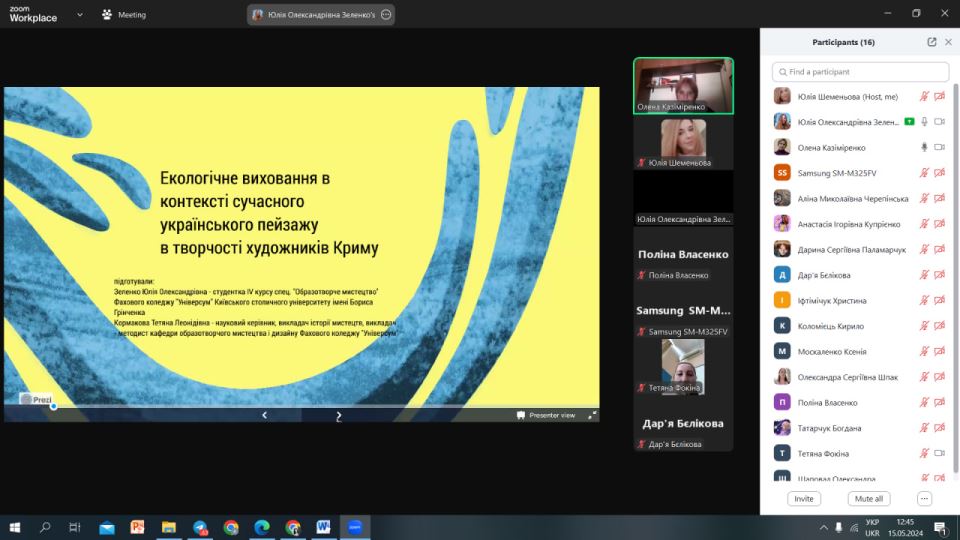Viewport: 960px width, 540px height.
Task: Open the more options icon beside sharer's name
Action: 386,15
